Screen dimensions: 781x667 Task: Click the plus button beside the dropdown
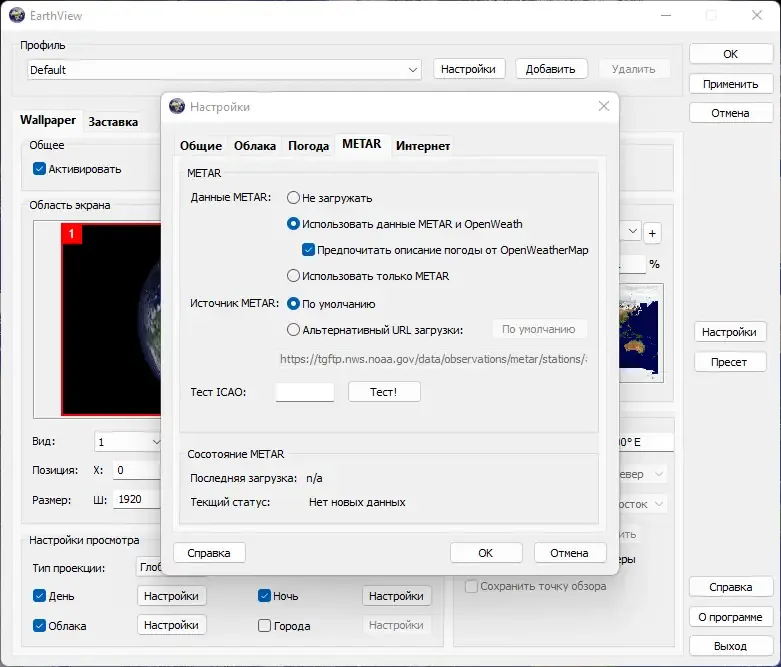(x=652, y=233)
